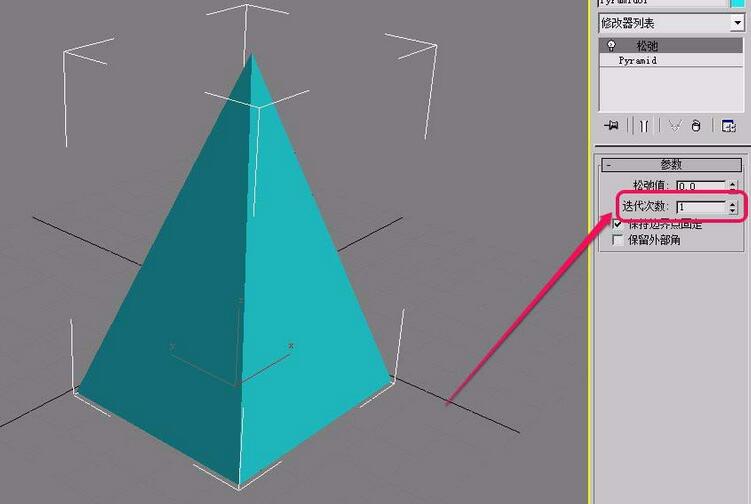Remove modifier from stack icon
This screenshot has height=504, width=751.
[x=696, y=126]
